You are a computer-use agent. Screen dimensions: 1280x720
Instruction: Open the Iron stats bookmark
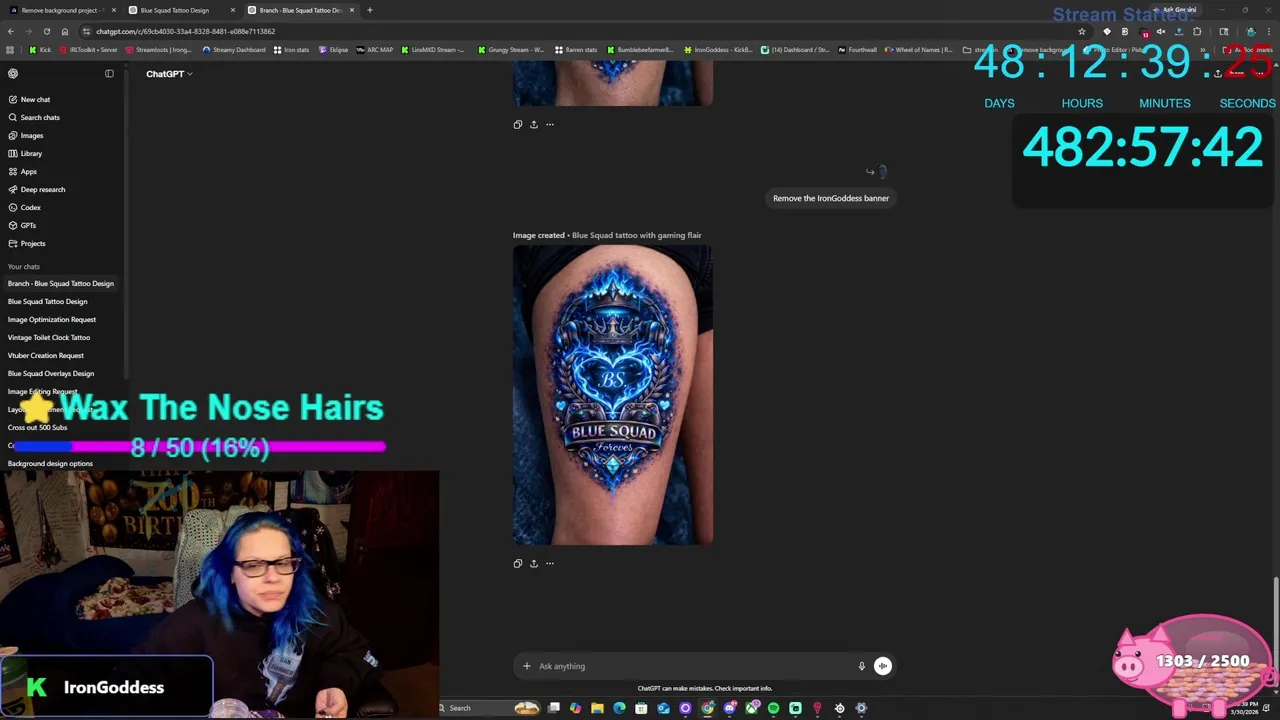tap(291, 49)
